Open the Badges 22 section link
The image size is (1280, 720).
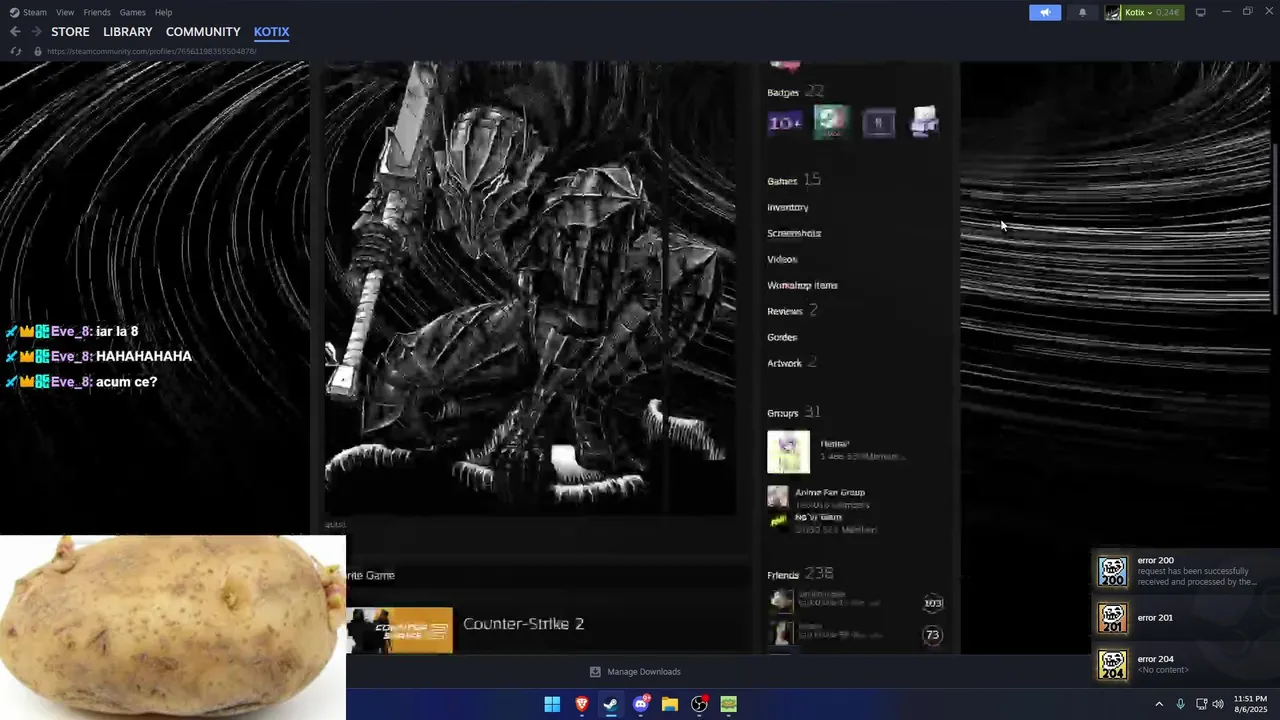click(x=796, y=92)
